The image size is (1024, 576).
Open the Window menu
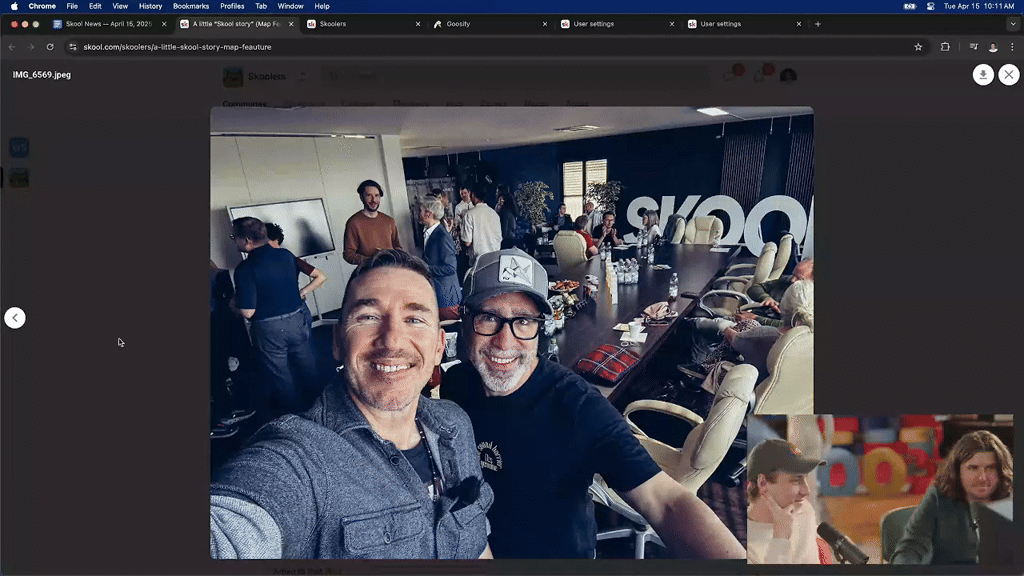click(x=291, y=6)
